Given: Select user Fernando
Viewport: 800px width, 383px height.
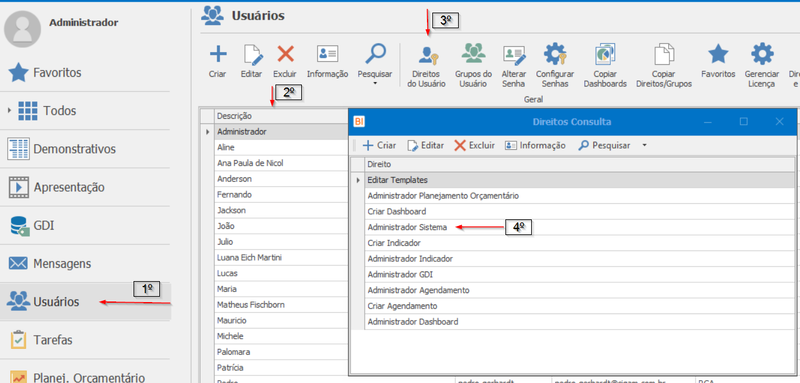Looking at the screenshot, I should (281, 195).
